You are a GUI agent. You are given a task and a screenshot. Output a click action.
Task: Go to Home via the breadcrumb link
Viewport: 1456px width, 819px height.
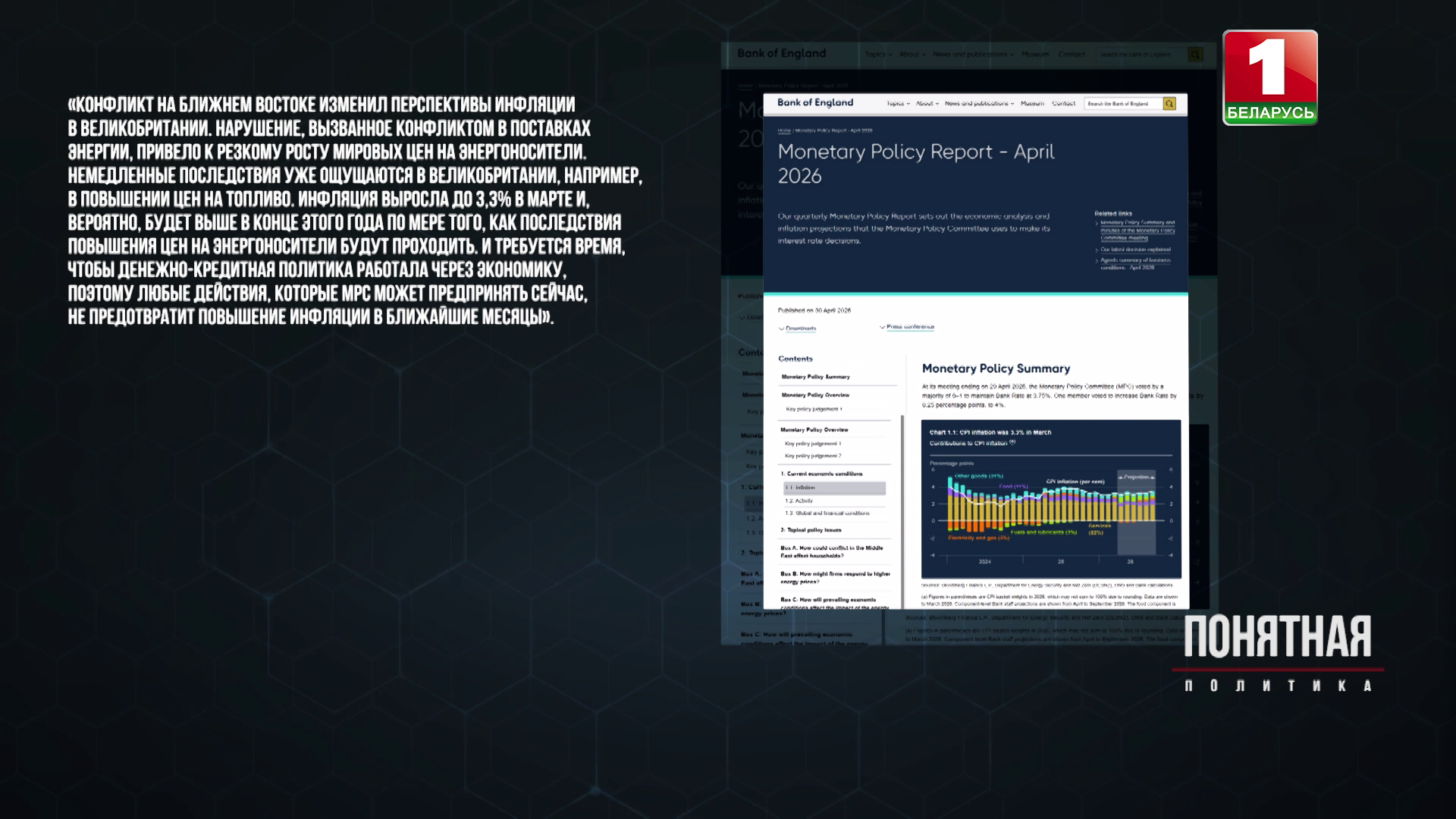pyautogui.click(x=784, y=131)
